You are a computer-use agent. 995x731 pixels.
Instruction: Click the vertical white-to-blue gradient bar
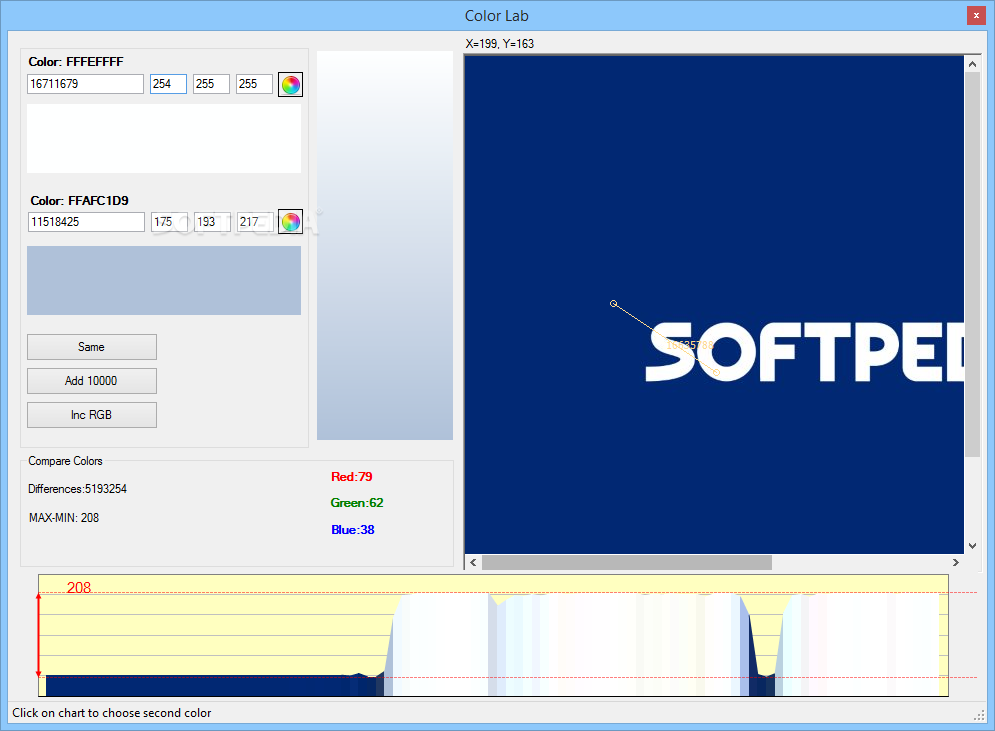[x=385, y=246]
